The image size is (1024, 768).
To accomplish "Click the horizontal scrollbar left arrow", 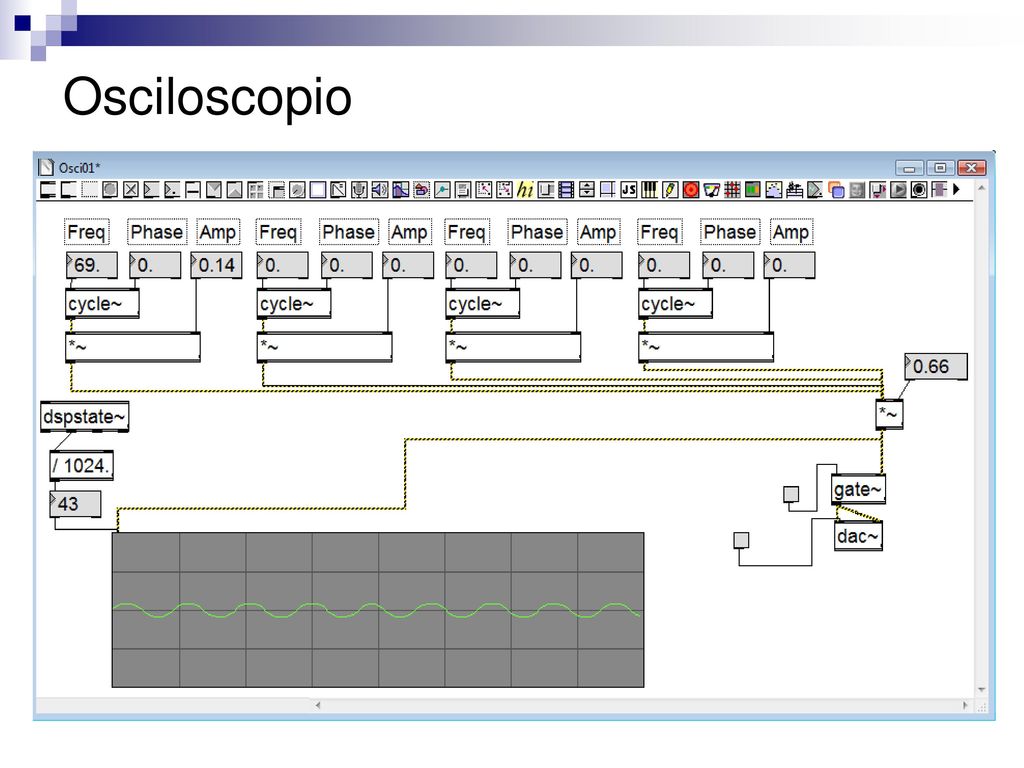I will [318, 705].
